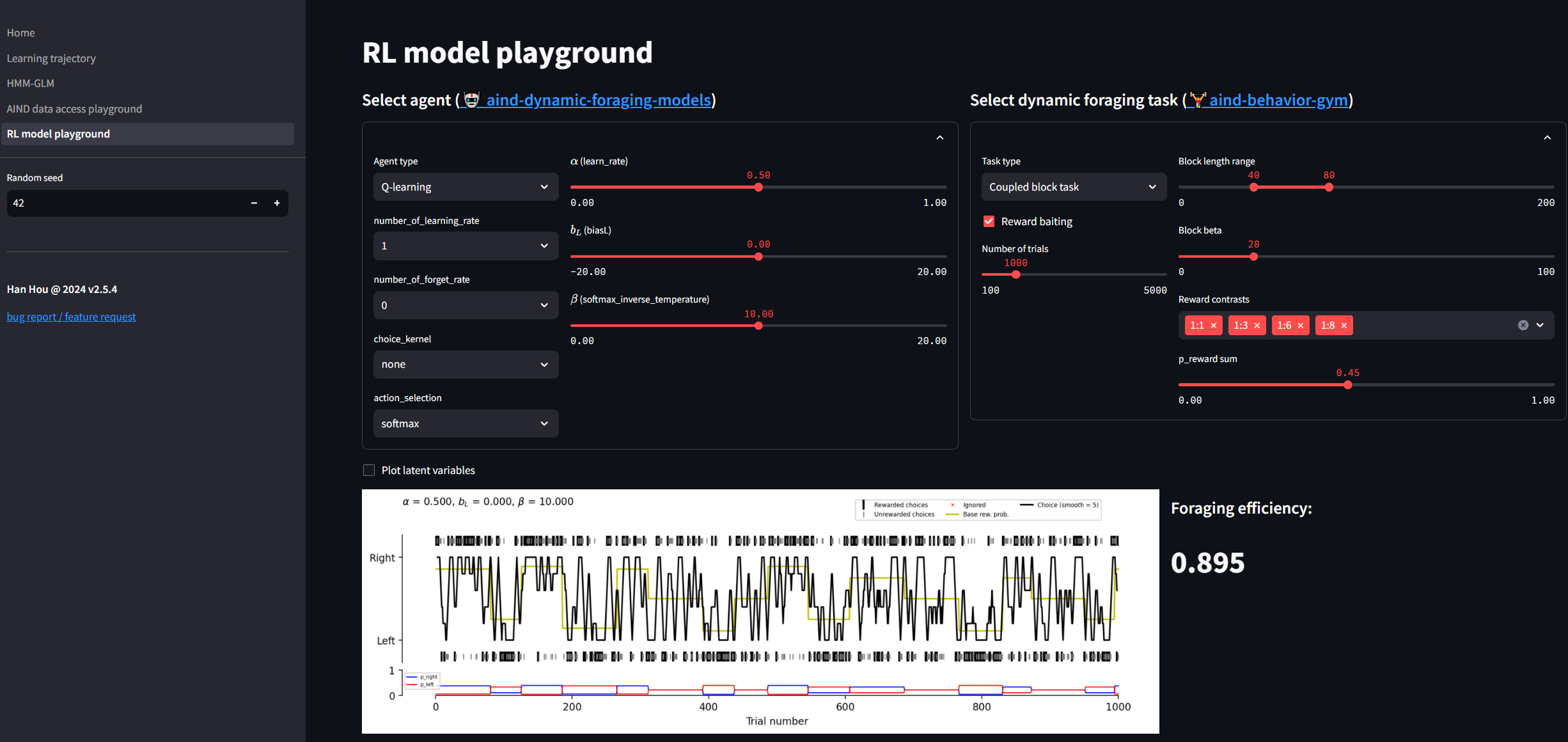Click the simulation result plot image

click(760, 611)
